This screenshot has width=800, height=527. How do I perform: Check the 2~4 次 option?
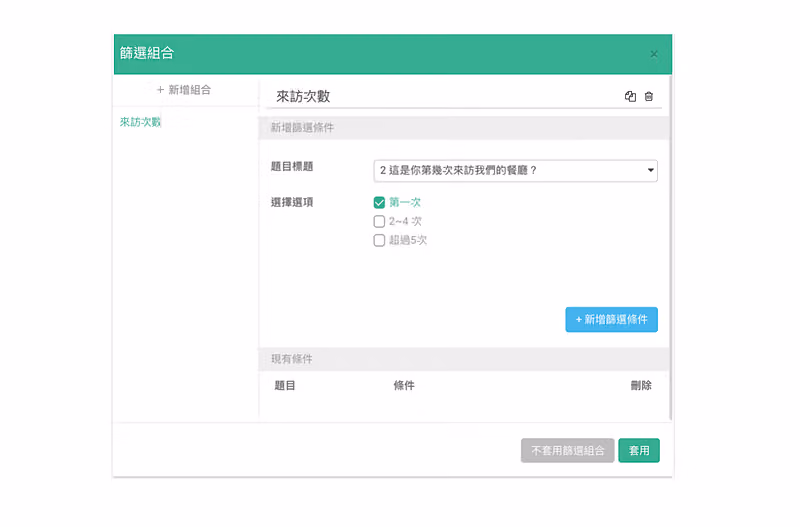click(379, 221)
